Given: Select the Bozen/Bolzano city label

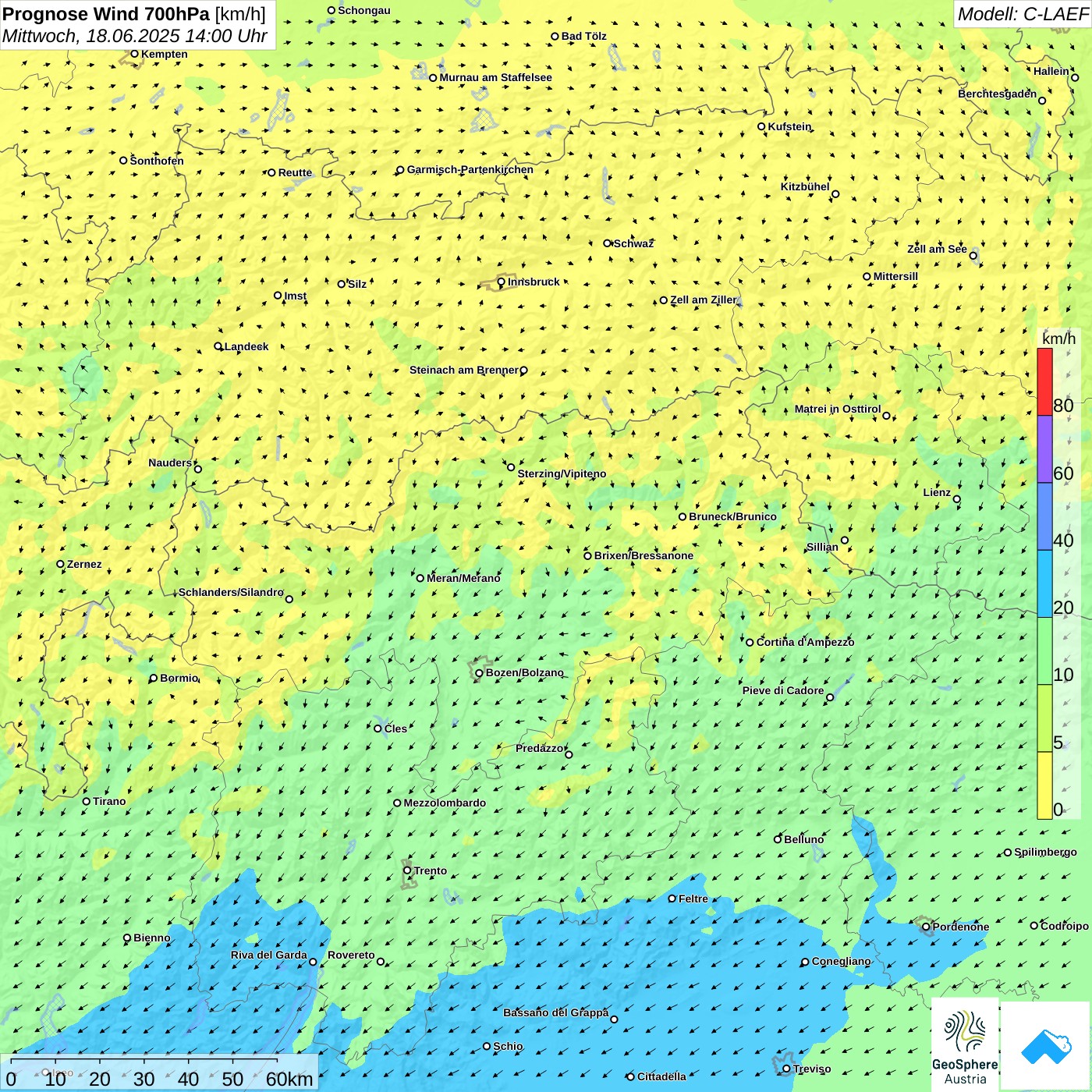Looking at the screenshot, I should coord(524,672).
